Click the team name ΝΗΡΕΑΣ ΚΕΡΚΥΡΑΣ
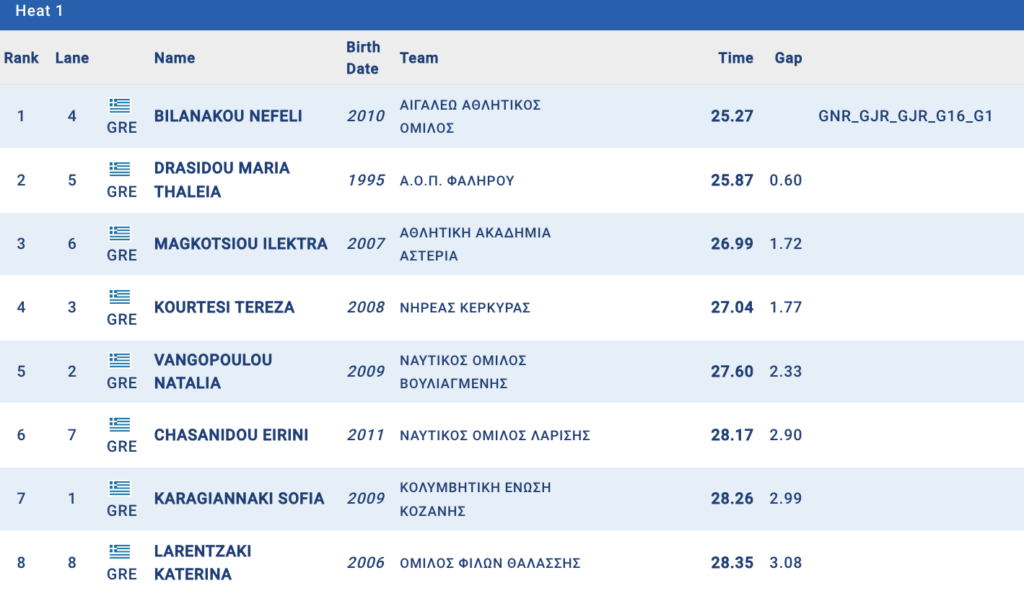The image size is (1024, 591). pos(464,307)
